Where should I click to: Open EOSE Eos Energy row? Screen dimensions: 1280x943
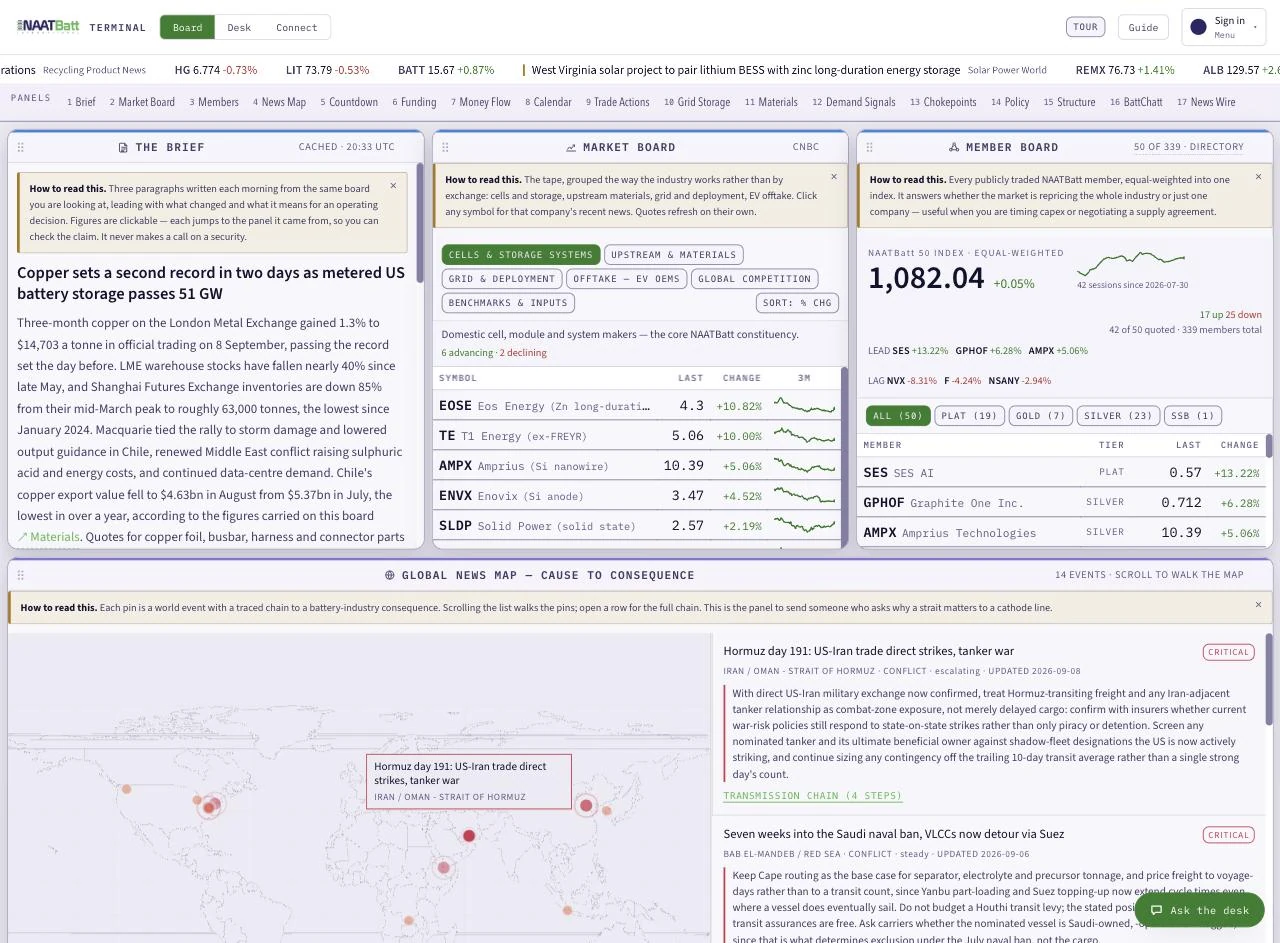pyautogui.click(x=637, y=406)
